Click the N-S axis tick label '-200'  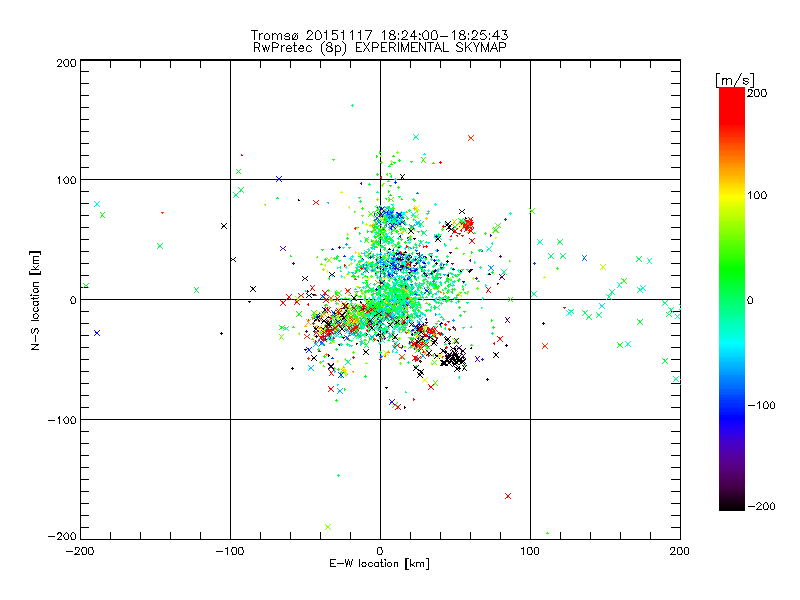62,537
